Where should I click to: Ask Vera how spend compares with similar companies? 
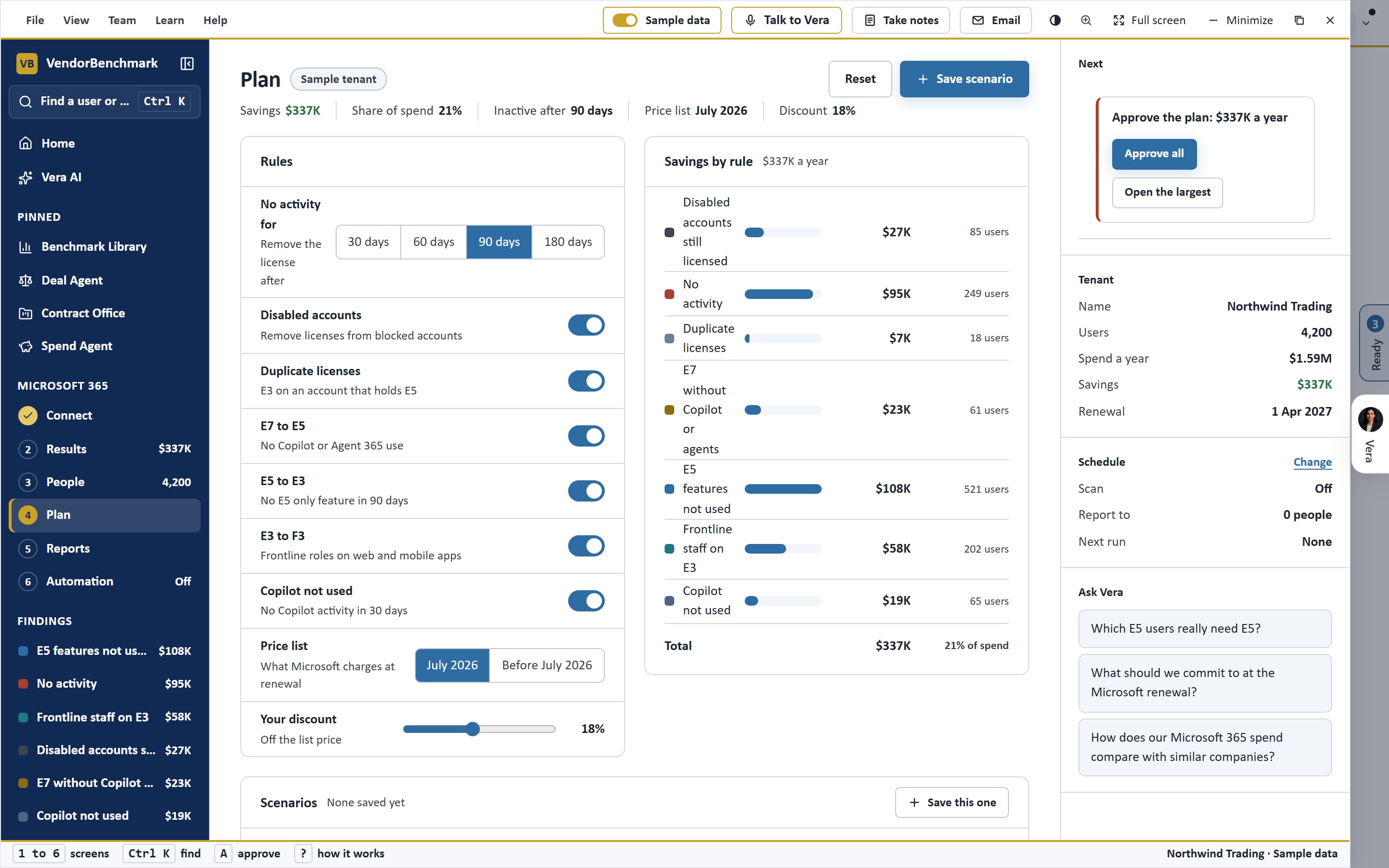[1204, 747]
